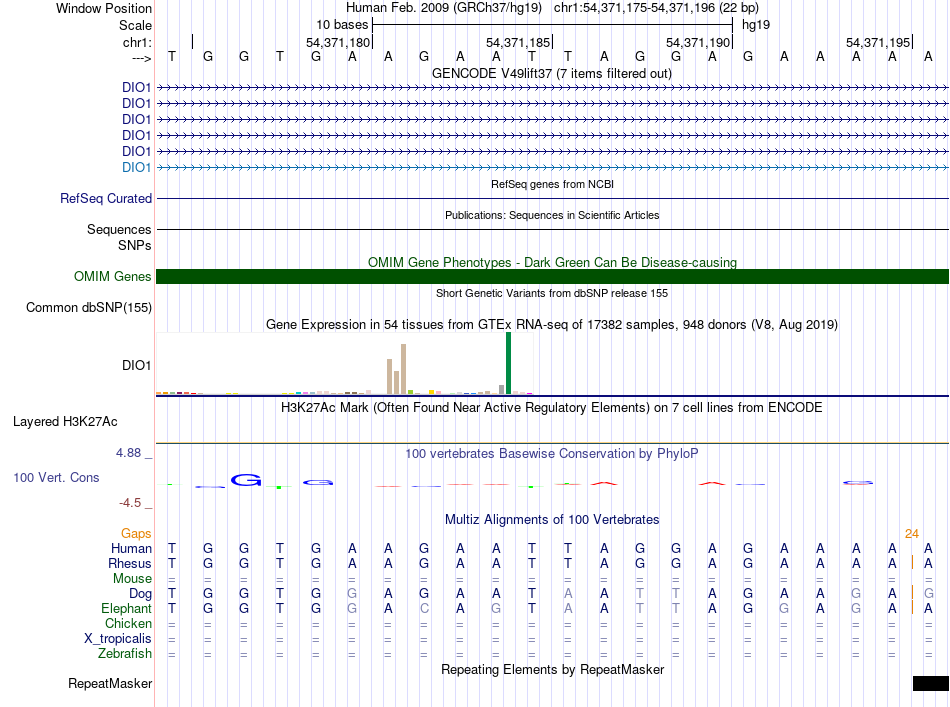This screenshot has width=950, height=707.
Task: Click the dark green OMIM Genes bar
Action: pos(552,277)
